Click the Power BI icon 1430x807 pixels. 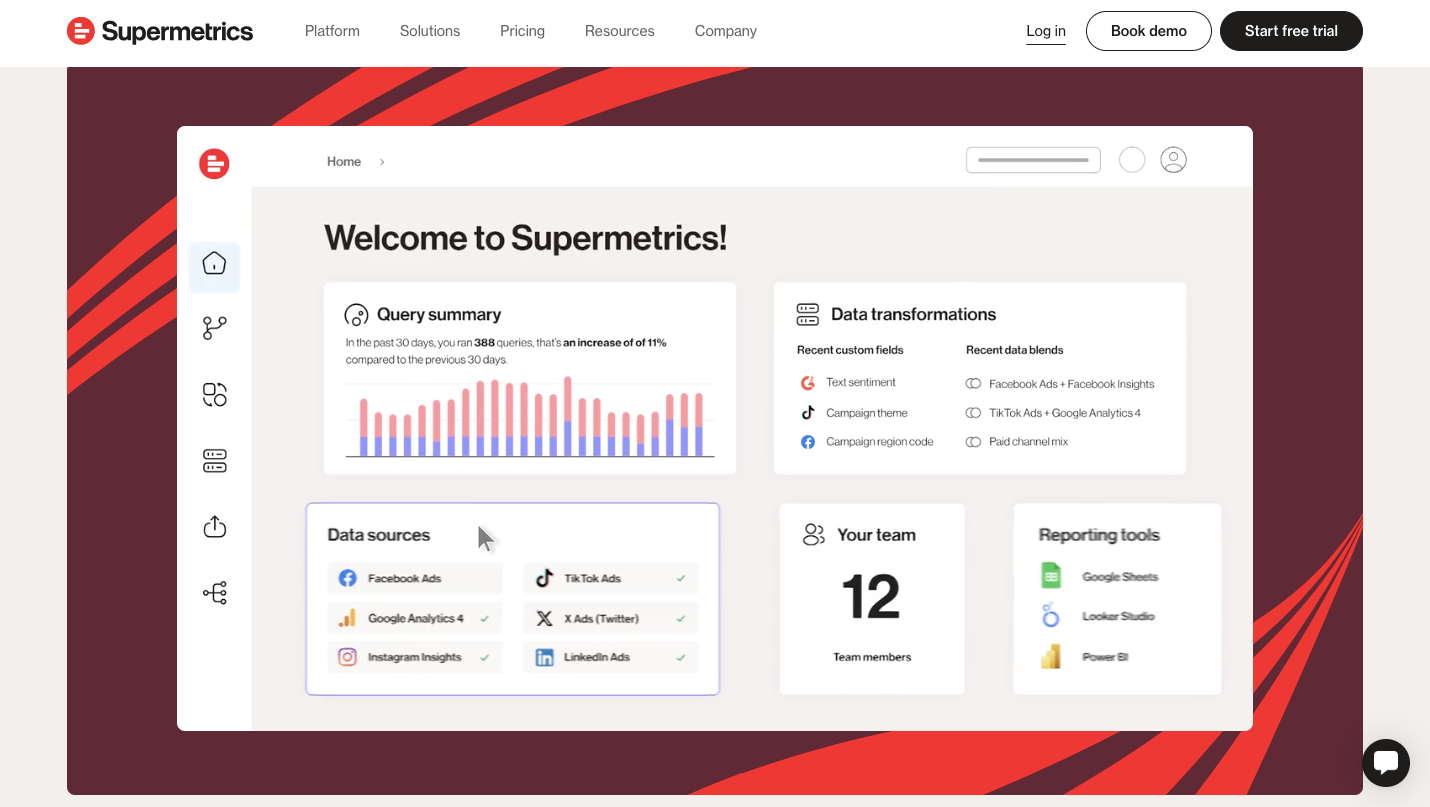tap(1050, 656)
